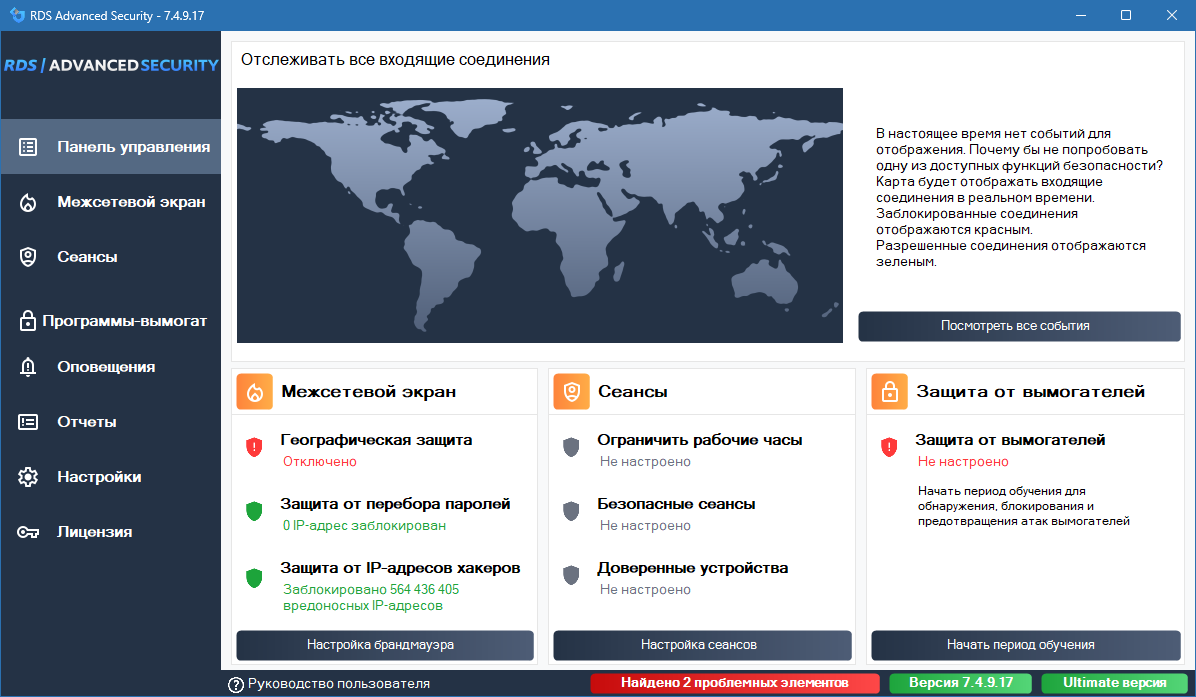The image size is (1196, 697).
Task: Click the red Найдено 2 проблемных элементов button
Action: click(735, 683)
